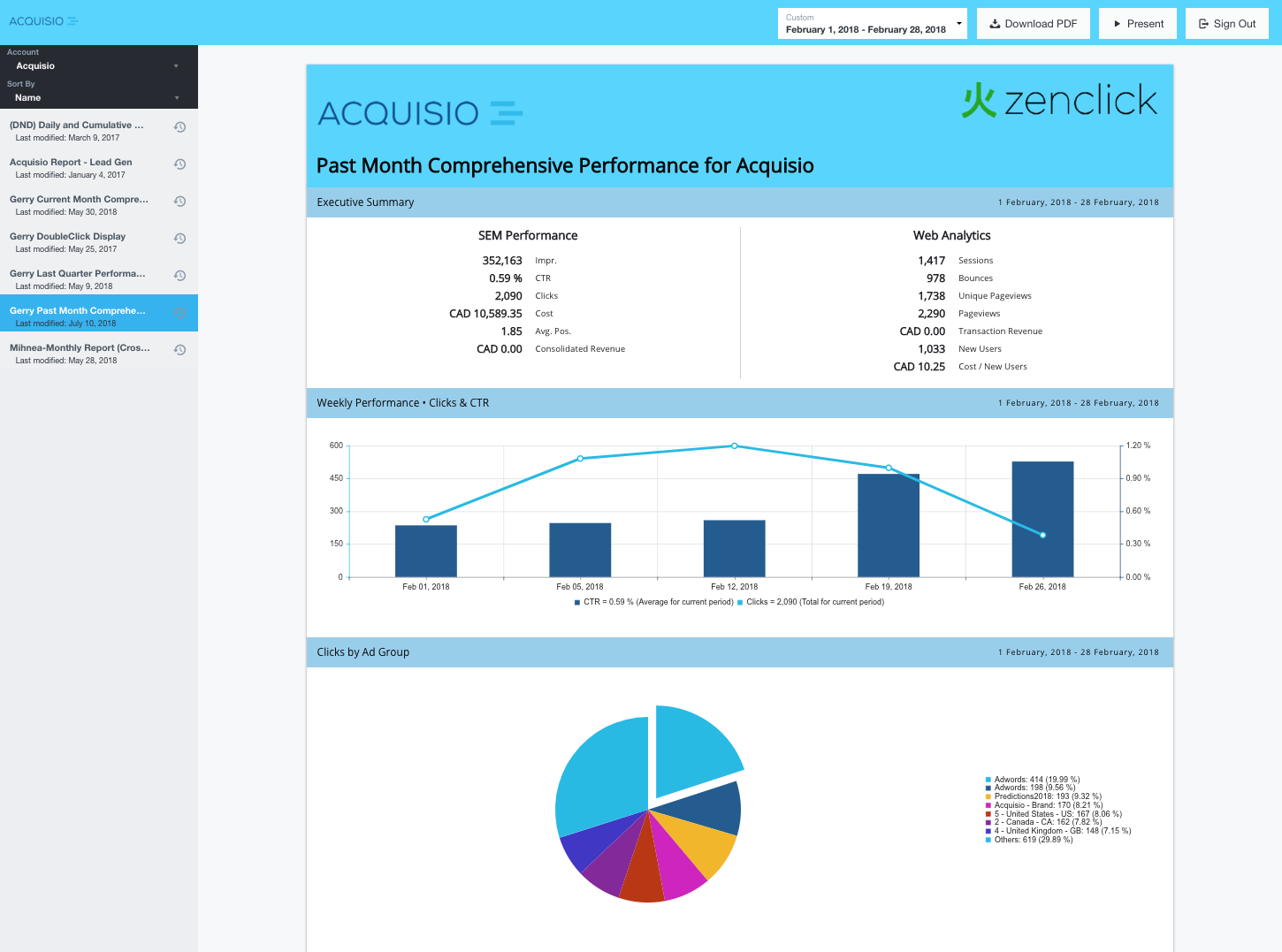
Task: Select Mihnea-Monthly Report (Cros... item
Action: pos(99,354)
